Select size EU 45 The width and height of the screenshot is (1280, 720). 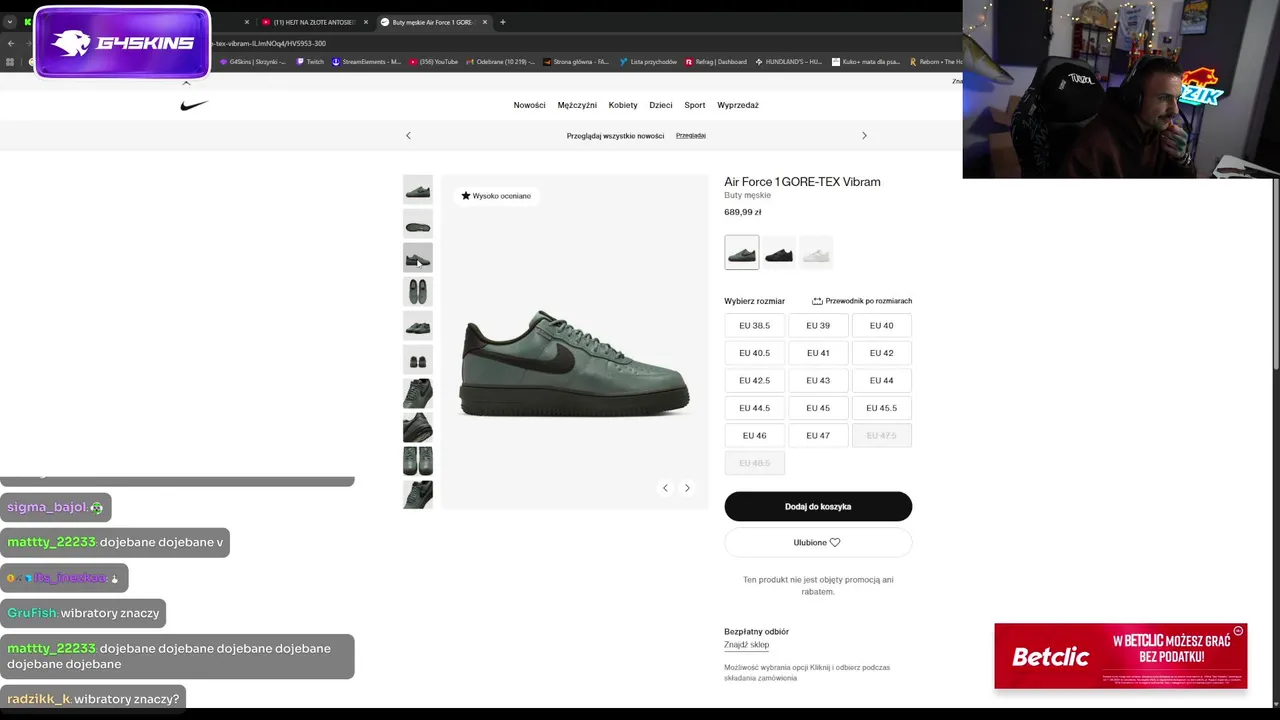tap(818, 408)
